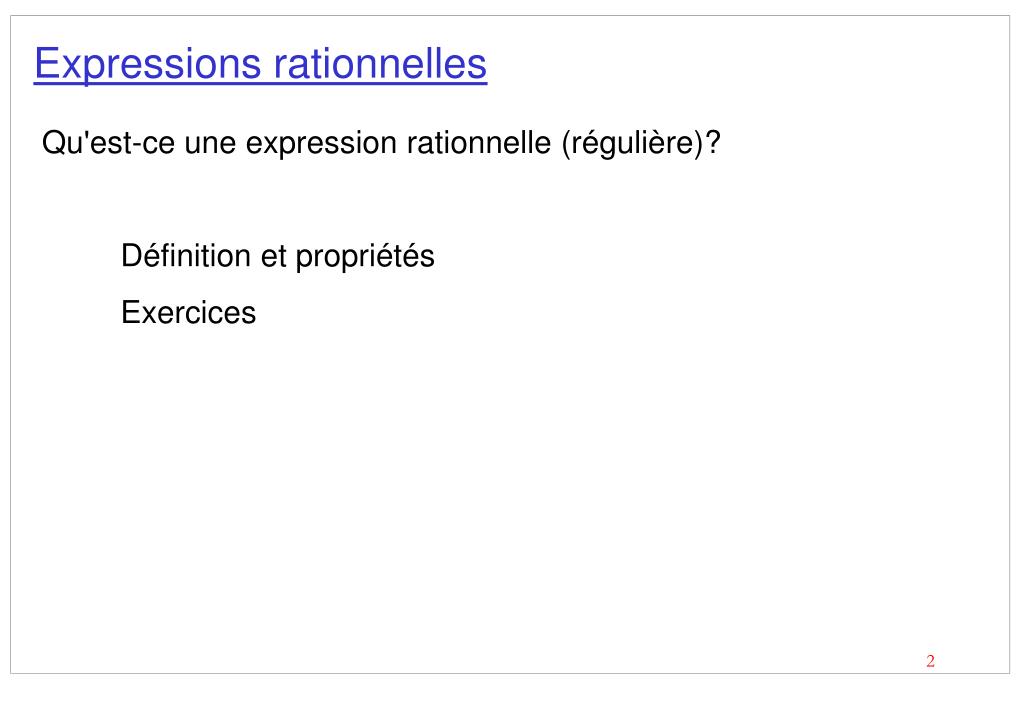The height and width of the screenshot is (708, 1023).
Task: Click the question mark ending the question
Action: [x=713, y=142]
